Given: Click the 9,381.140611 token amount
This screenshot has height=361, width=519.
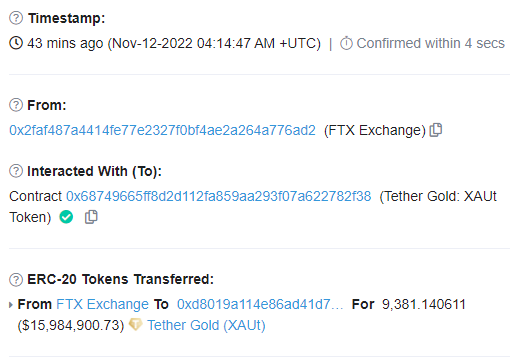Looking at the screenshot, I should coord(424,304).
